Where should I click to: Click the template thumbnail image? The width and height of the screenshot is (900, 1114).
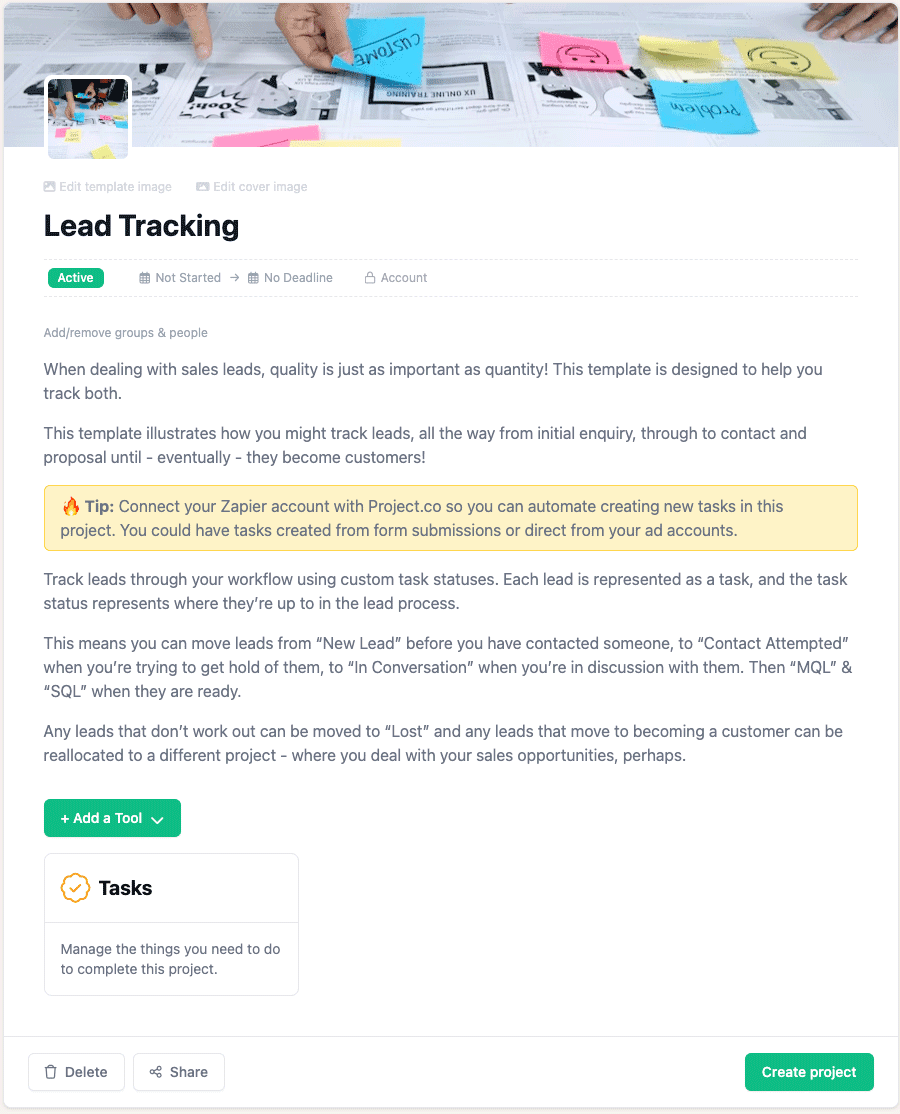pyautogui.click(x=88, y=117)
